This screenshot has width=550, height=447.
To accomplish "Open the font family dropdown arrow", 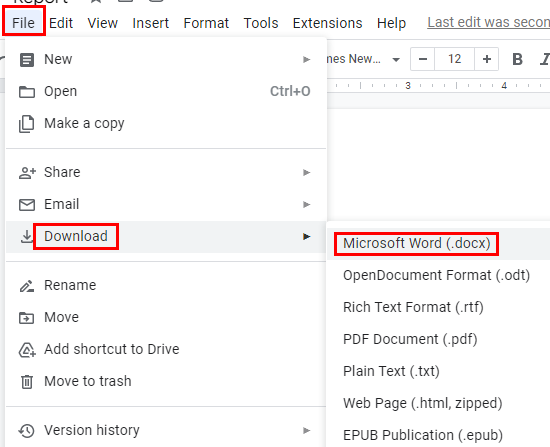I will click(396, 60).
